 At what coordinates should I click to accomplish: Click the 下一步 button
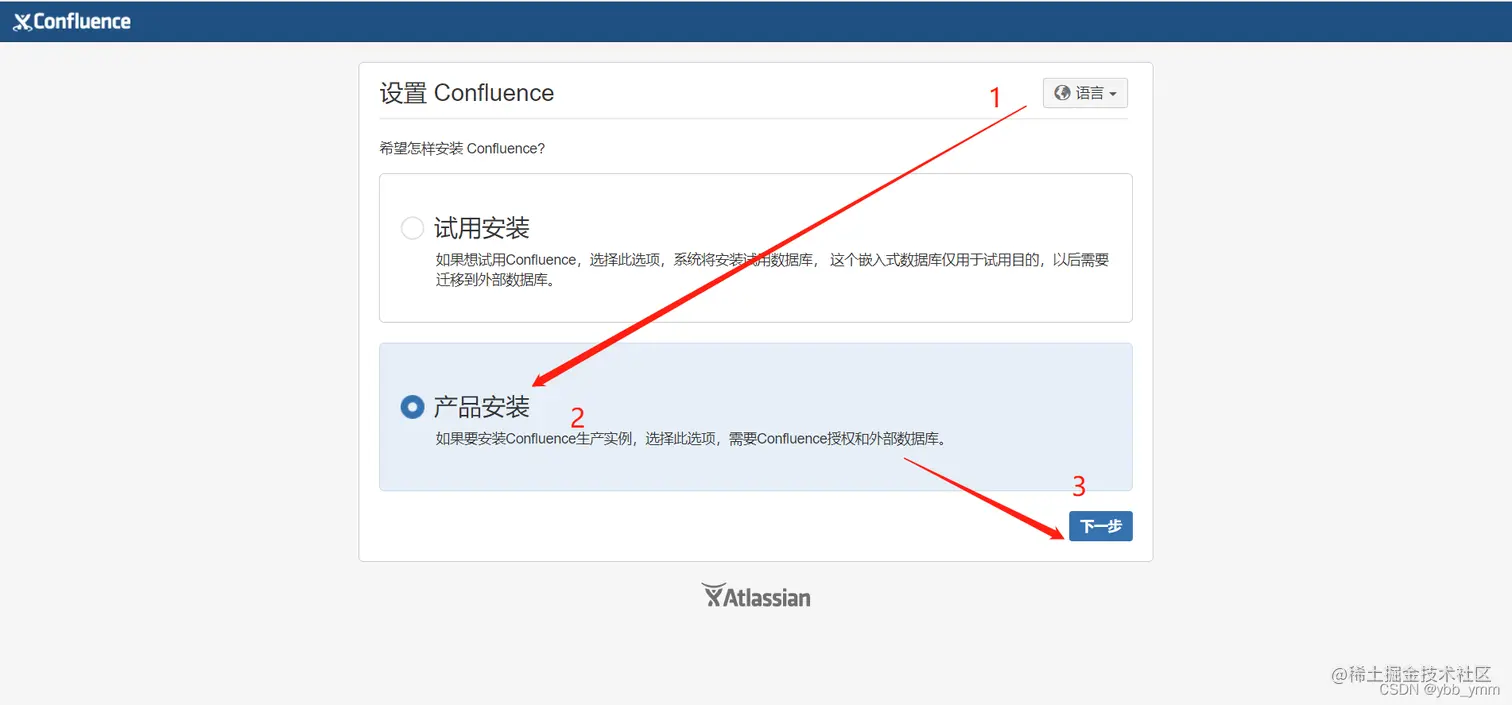pos(1100,526)
